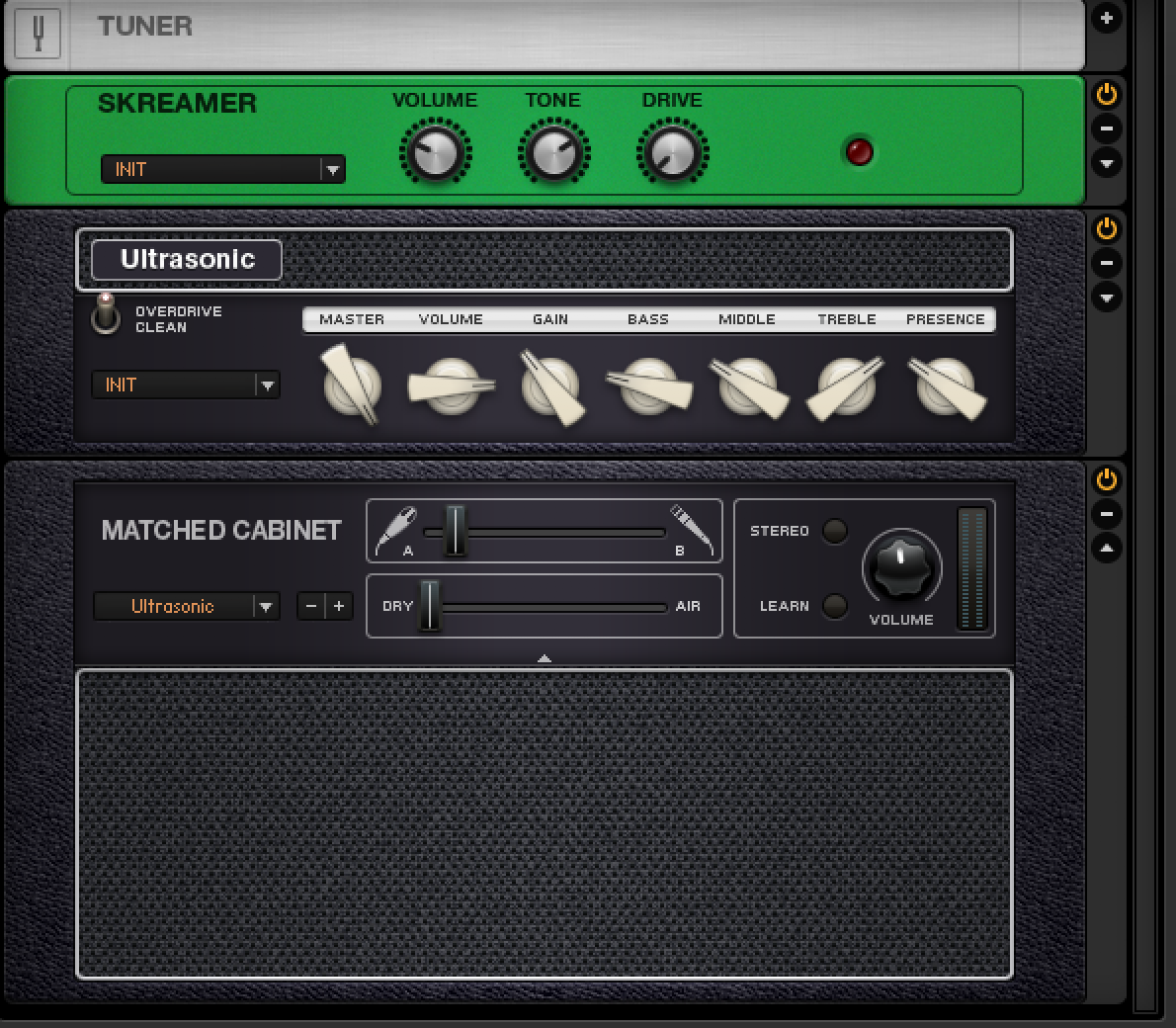
Task: Toggle the Skreamer red LED bypass light
Action: click(859, 152)
